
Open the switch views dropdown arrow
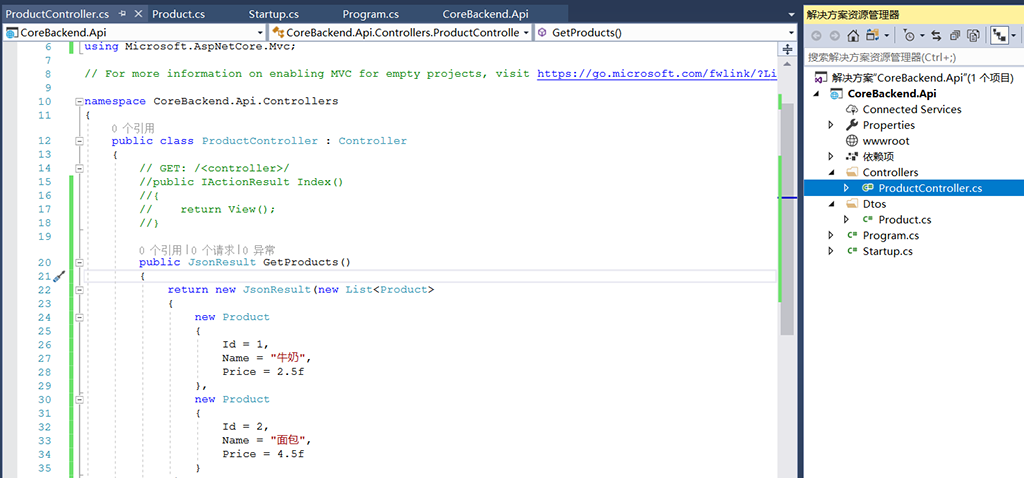(x=886, y=36)
